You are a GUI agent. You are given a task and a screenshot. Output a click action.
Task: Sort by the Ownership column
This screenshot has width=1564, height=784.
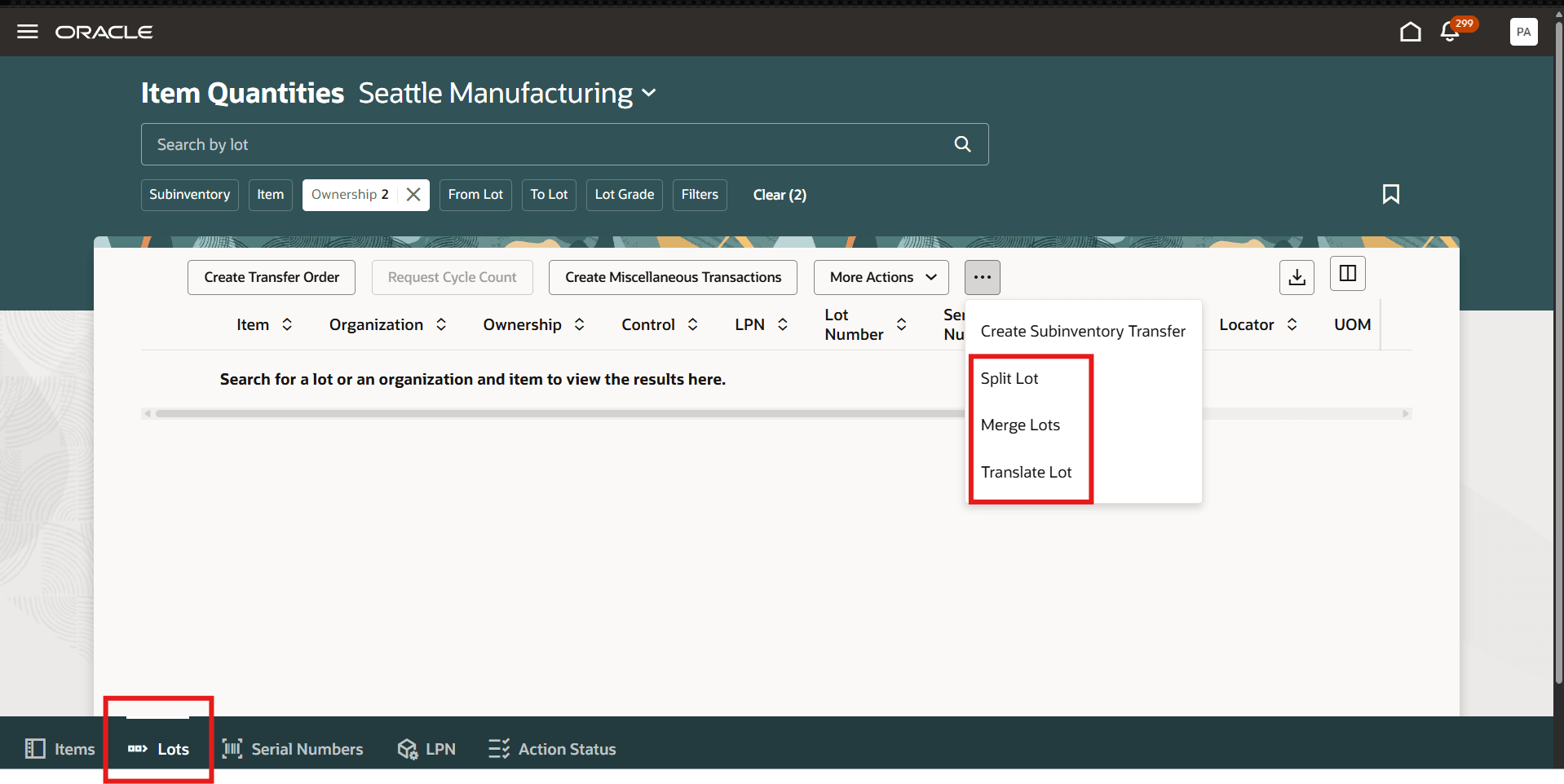tap(580, 324)
